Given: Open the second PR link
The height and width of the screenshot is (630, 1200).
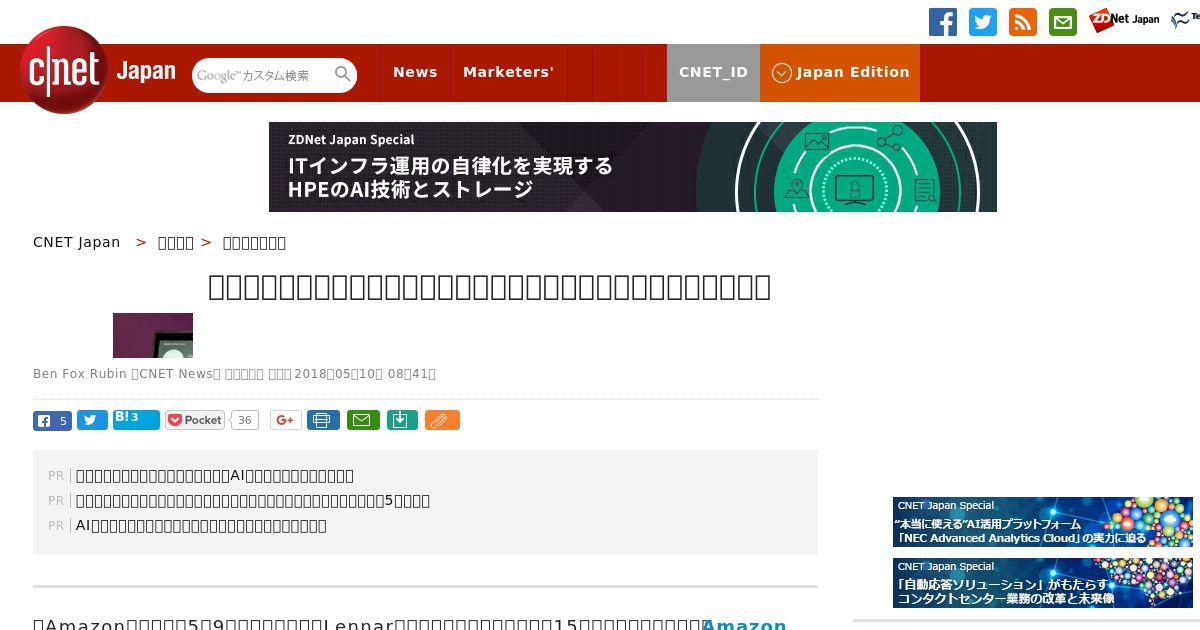Looking at the screenshot, I should (x=253, y=501).
